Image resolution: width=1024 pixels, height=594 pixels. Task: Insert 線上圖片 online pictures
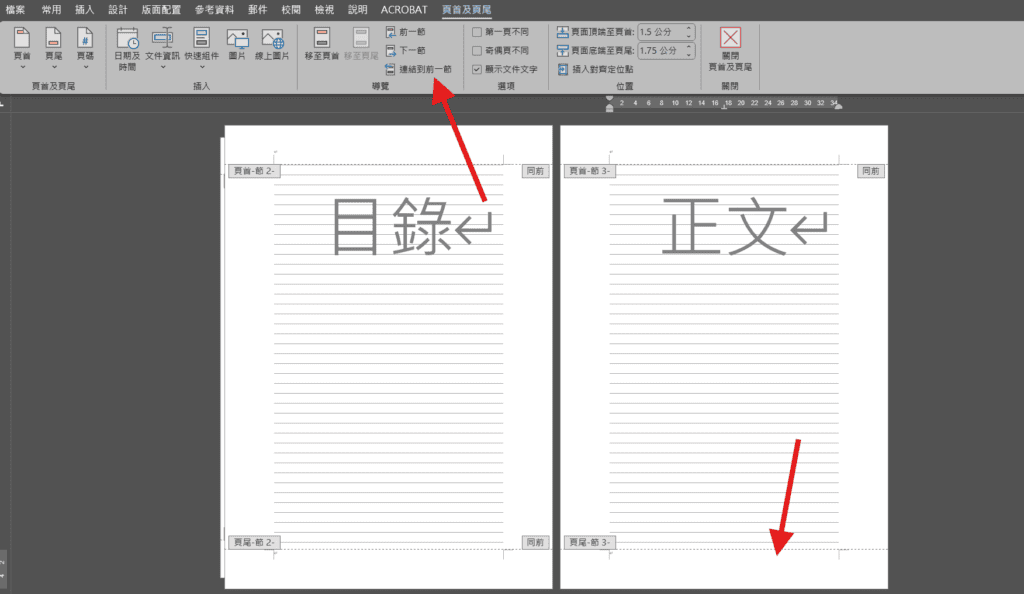(272, 45)
